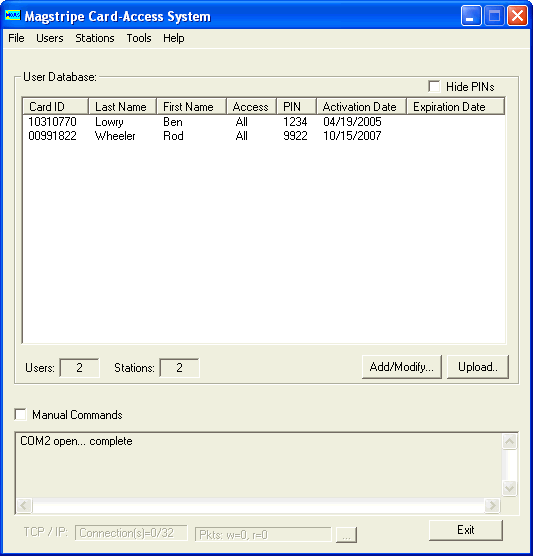Select the Wheeler user row
The image size is (533, 556).
263,136
